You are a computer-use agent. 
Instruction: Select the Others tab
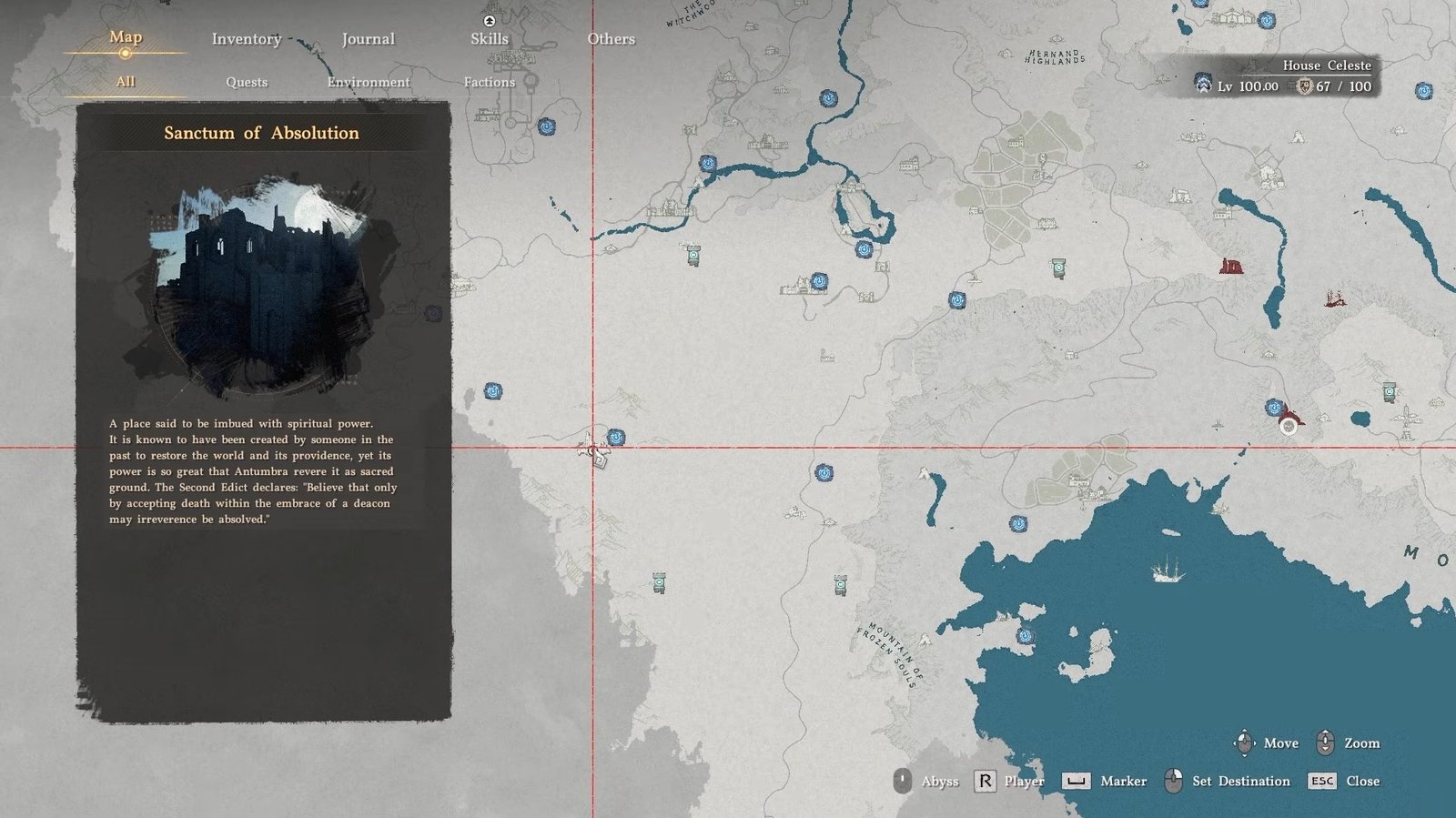[611, 39]
